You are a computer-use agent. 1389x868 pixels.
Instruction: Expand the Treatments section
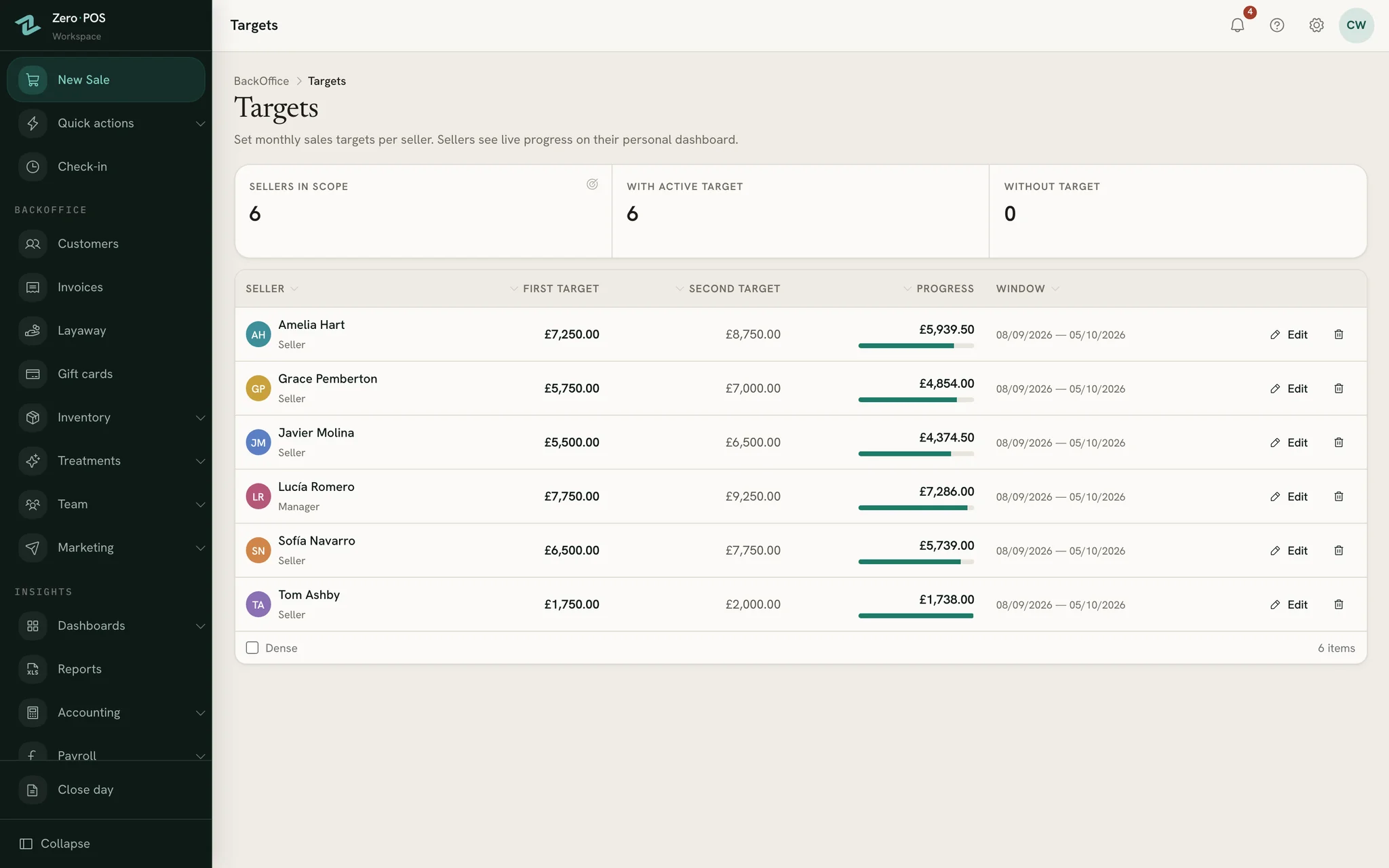106,461
